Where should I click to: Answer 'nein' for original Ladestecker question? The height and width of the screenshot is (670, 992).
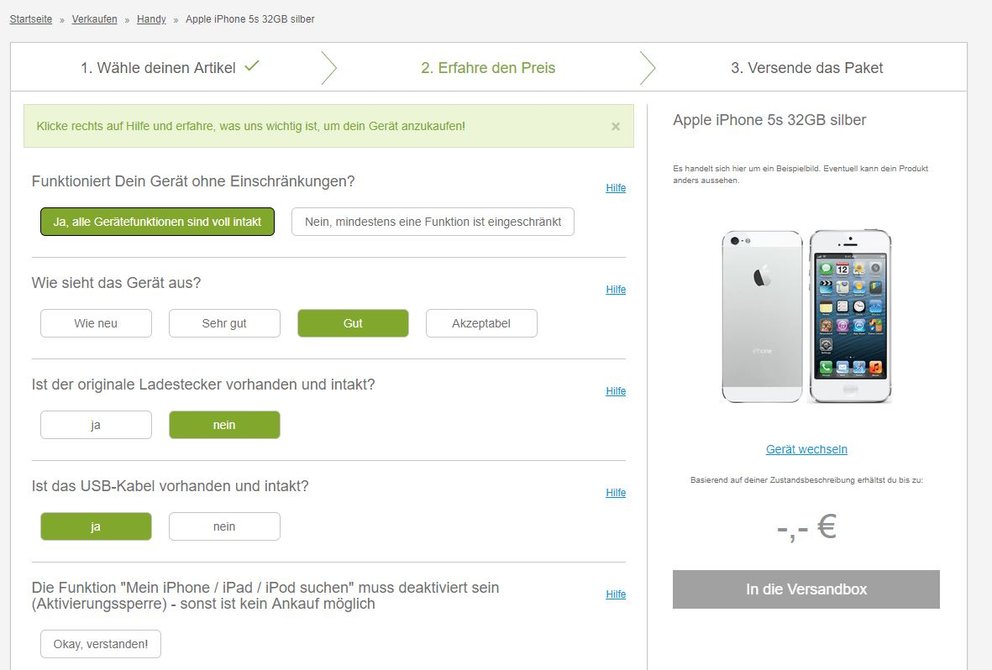point(225,425)
